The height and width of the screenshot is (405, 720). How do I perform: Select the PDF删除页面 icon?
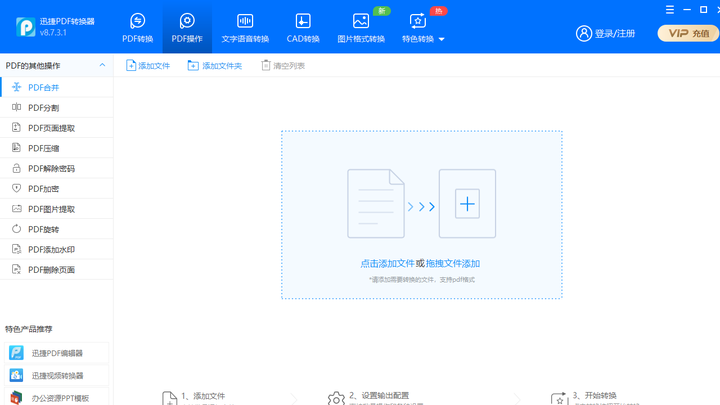17,269
